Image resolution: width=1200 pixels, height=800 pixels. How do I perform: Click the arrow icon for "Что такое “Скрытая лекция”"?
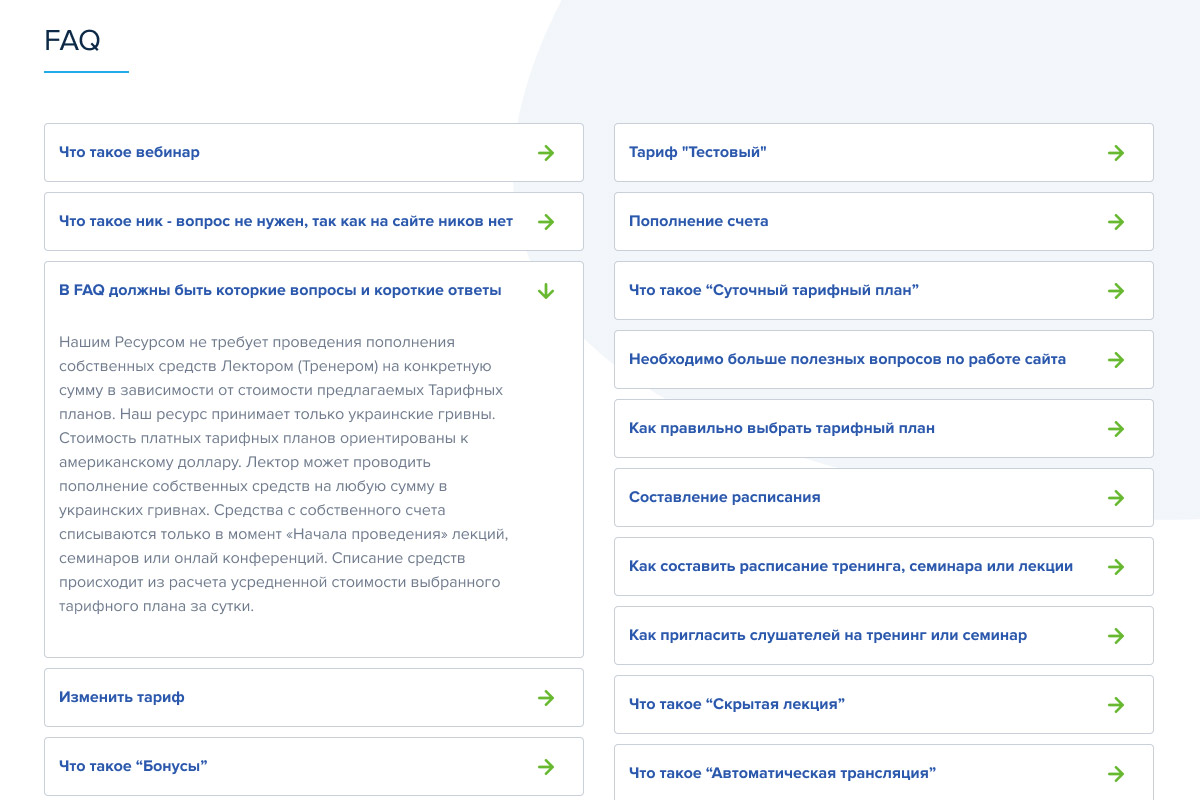pos(1115,705)
